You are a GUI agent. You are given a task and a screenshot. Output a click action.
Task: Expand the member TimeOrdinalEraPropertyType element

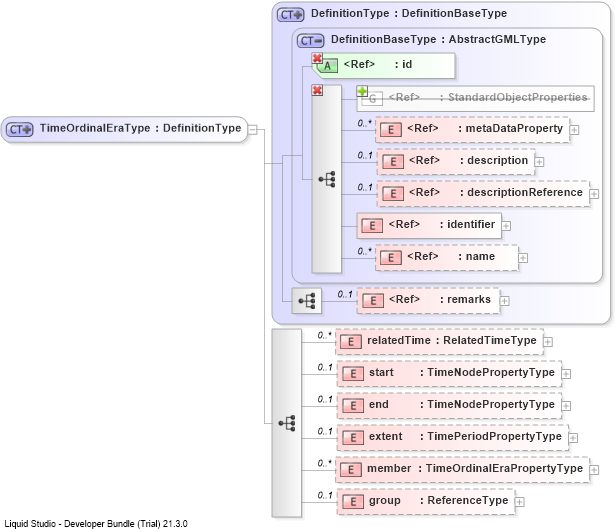[x=594, y=470]
